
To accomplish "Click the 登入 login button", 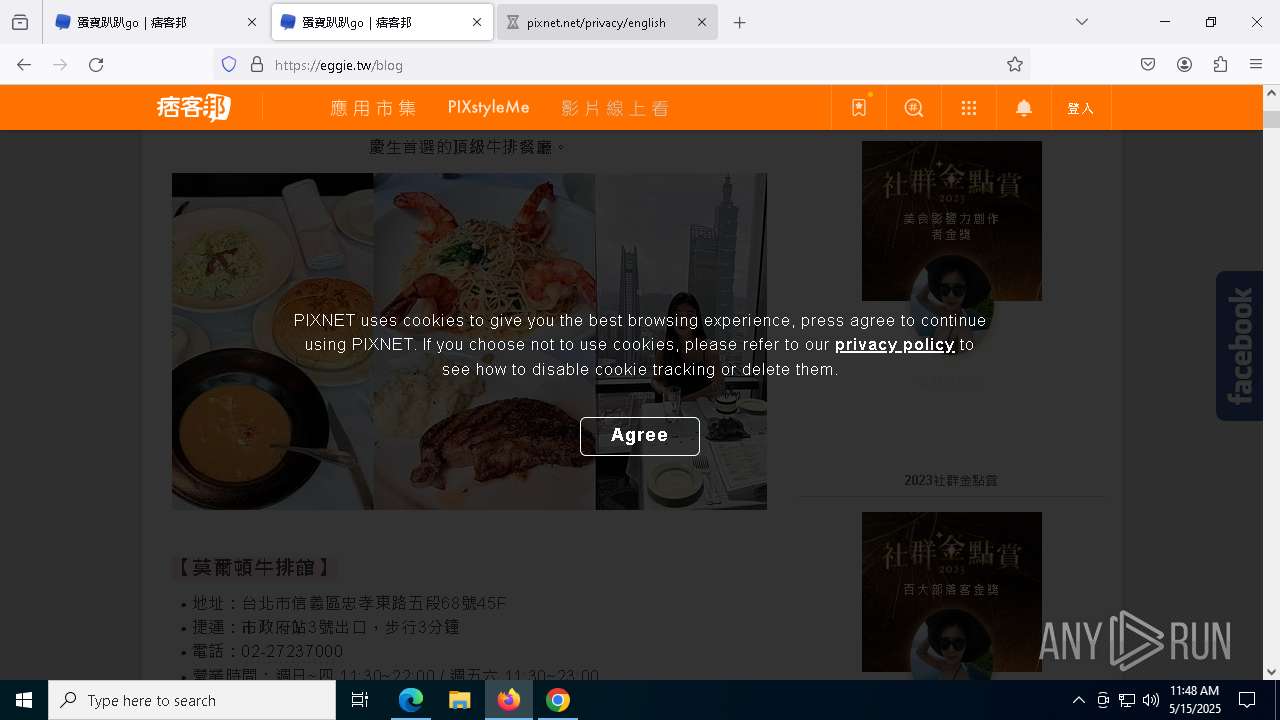I will click(1081, 108).
